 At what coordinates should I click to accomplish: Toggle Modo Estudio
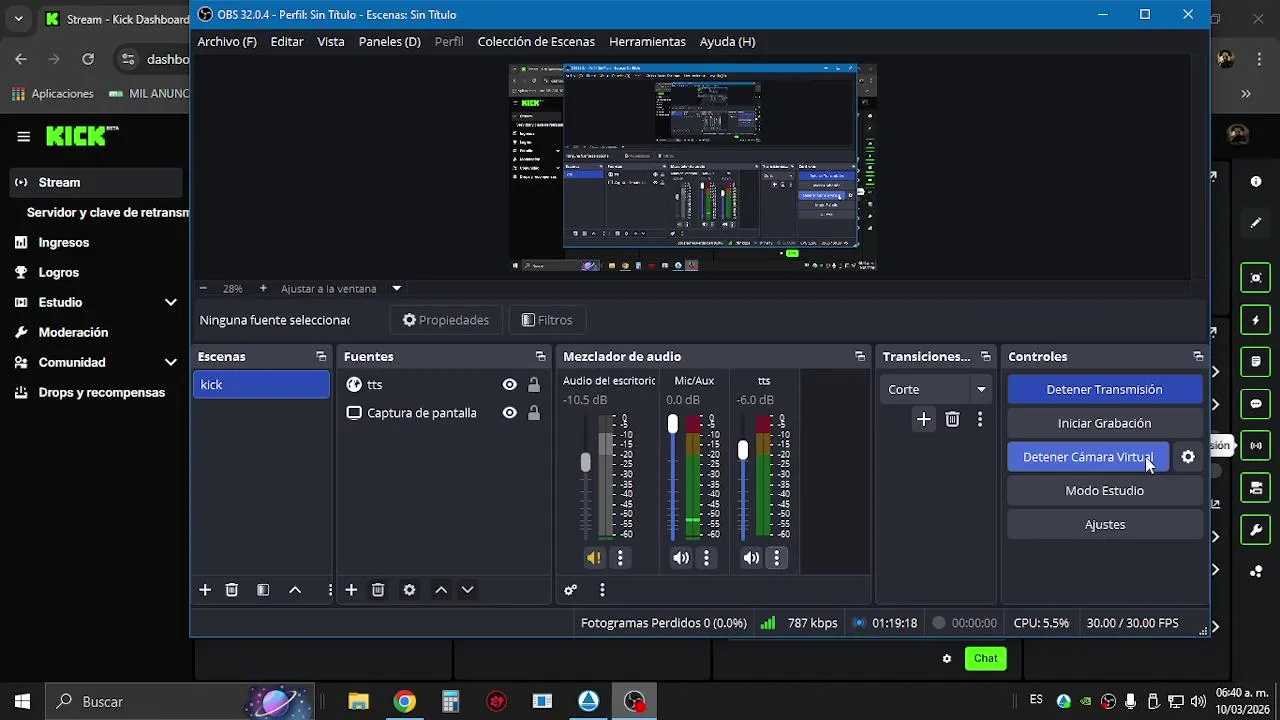(1105, 491)
